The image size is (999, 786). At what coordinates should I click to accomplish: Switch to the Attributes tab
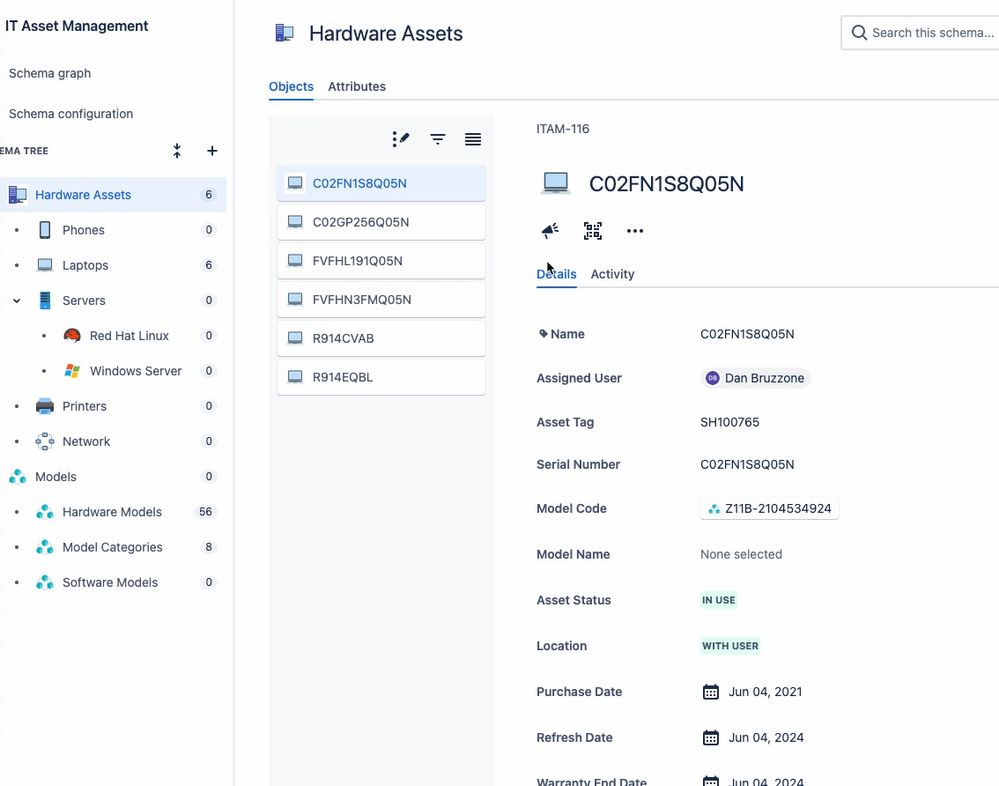click(356, 86)
